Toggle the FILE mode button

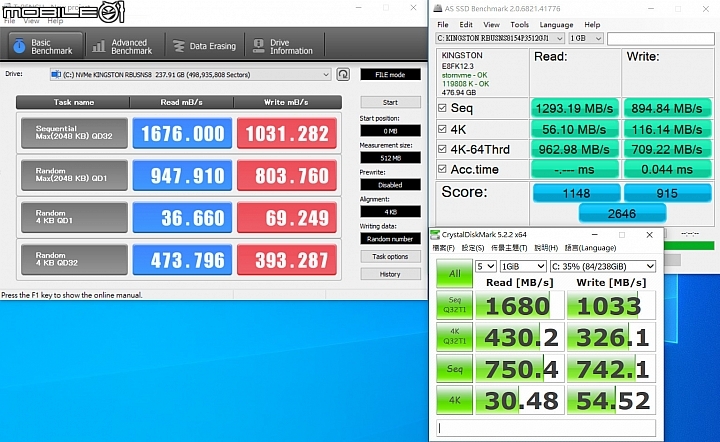point(390,74)
